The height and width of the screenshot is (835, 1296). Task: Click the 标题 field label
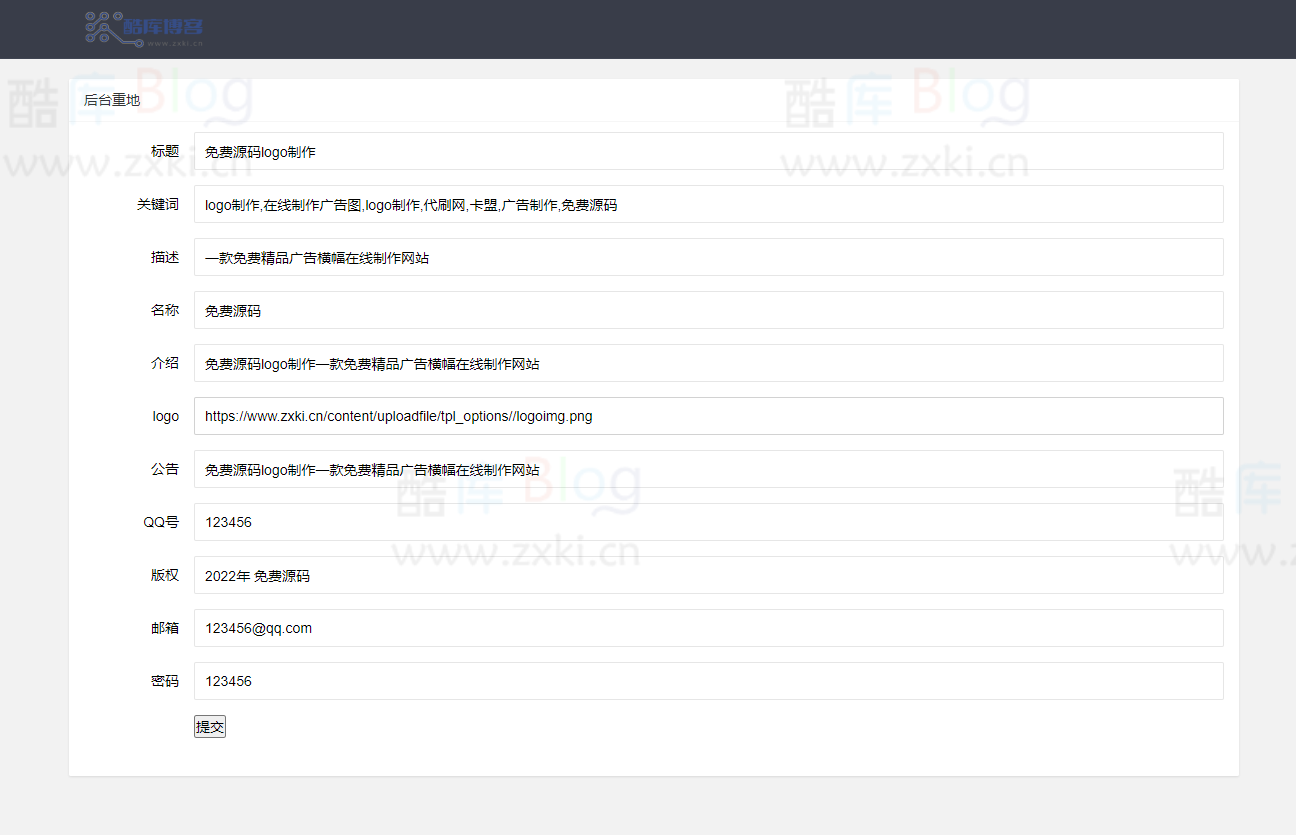click(x=165, y=151)
